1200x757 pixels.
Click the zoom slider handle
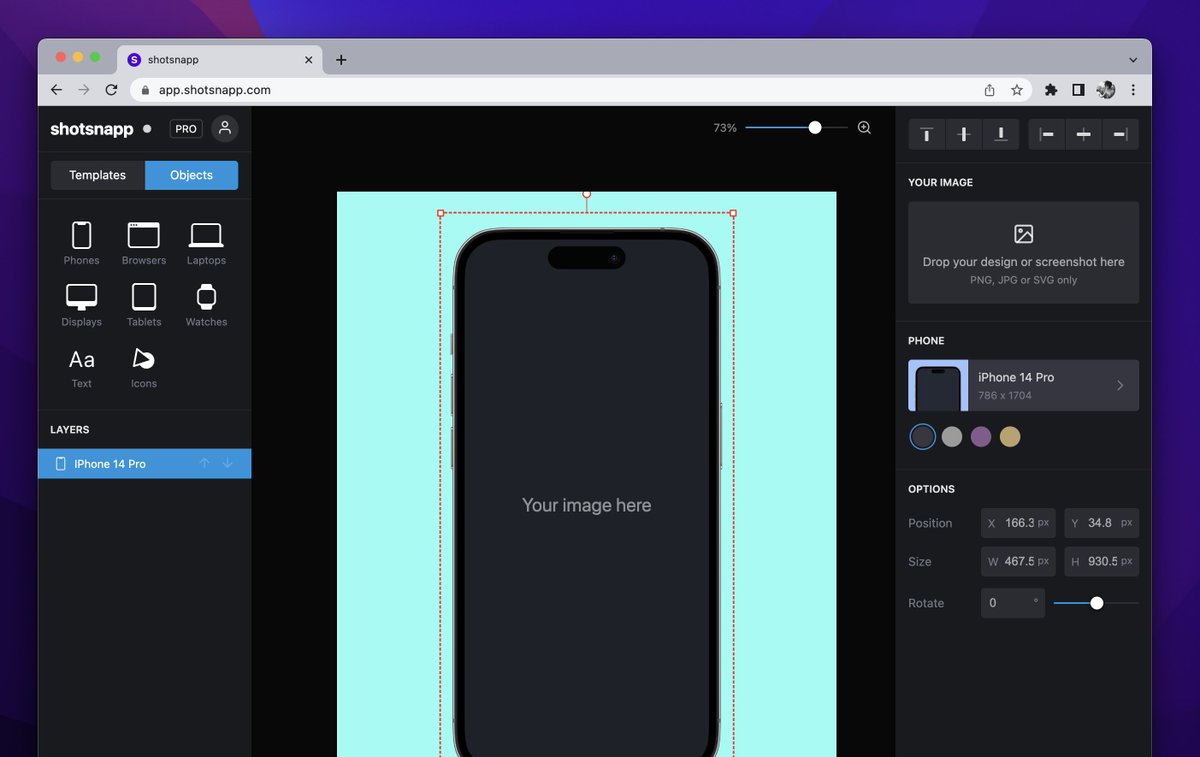[815, 128]
